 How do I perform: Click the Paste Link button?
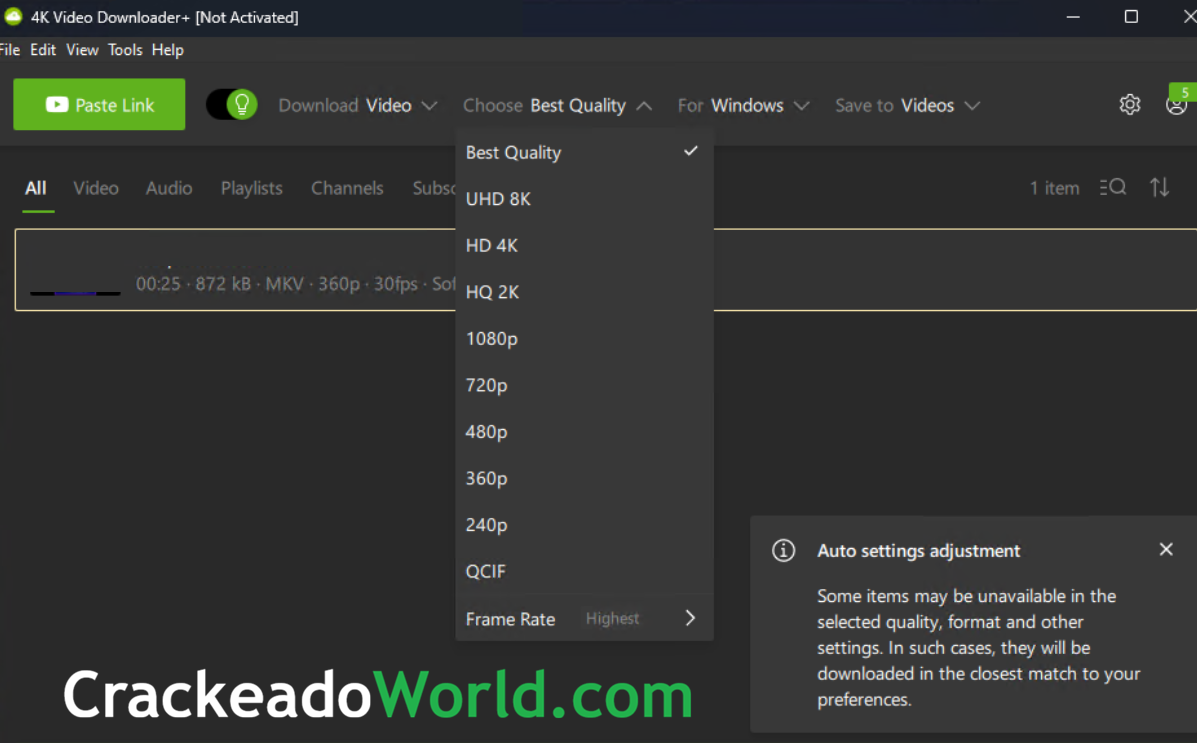pyautogui.click(x=99, y=105)
